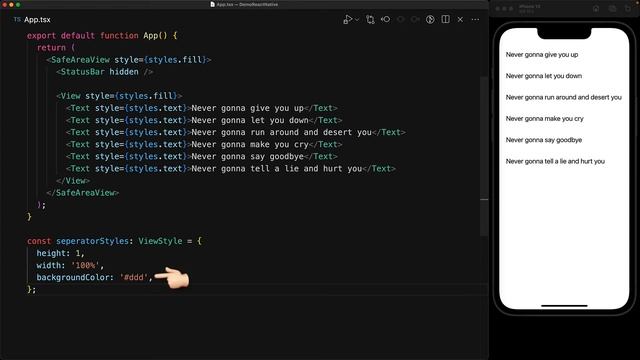Click the TS file icon on App.tsx tab
This screenshot has height=360, width=640.
(x=17, y=20)
